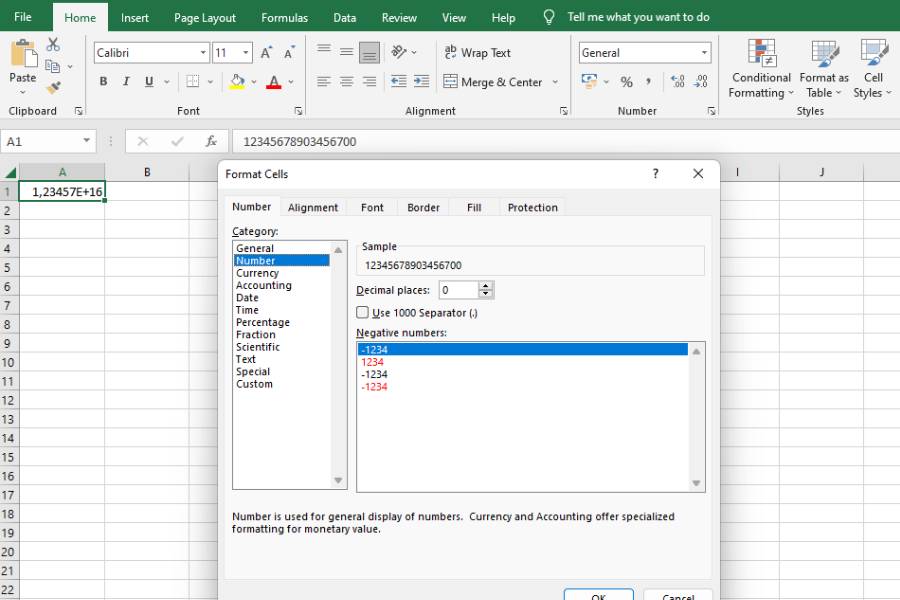Open fill color dropdown arrow
Image resolution: width=900 pixels, height=600 pixels.
254,82
